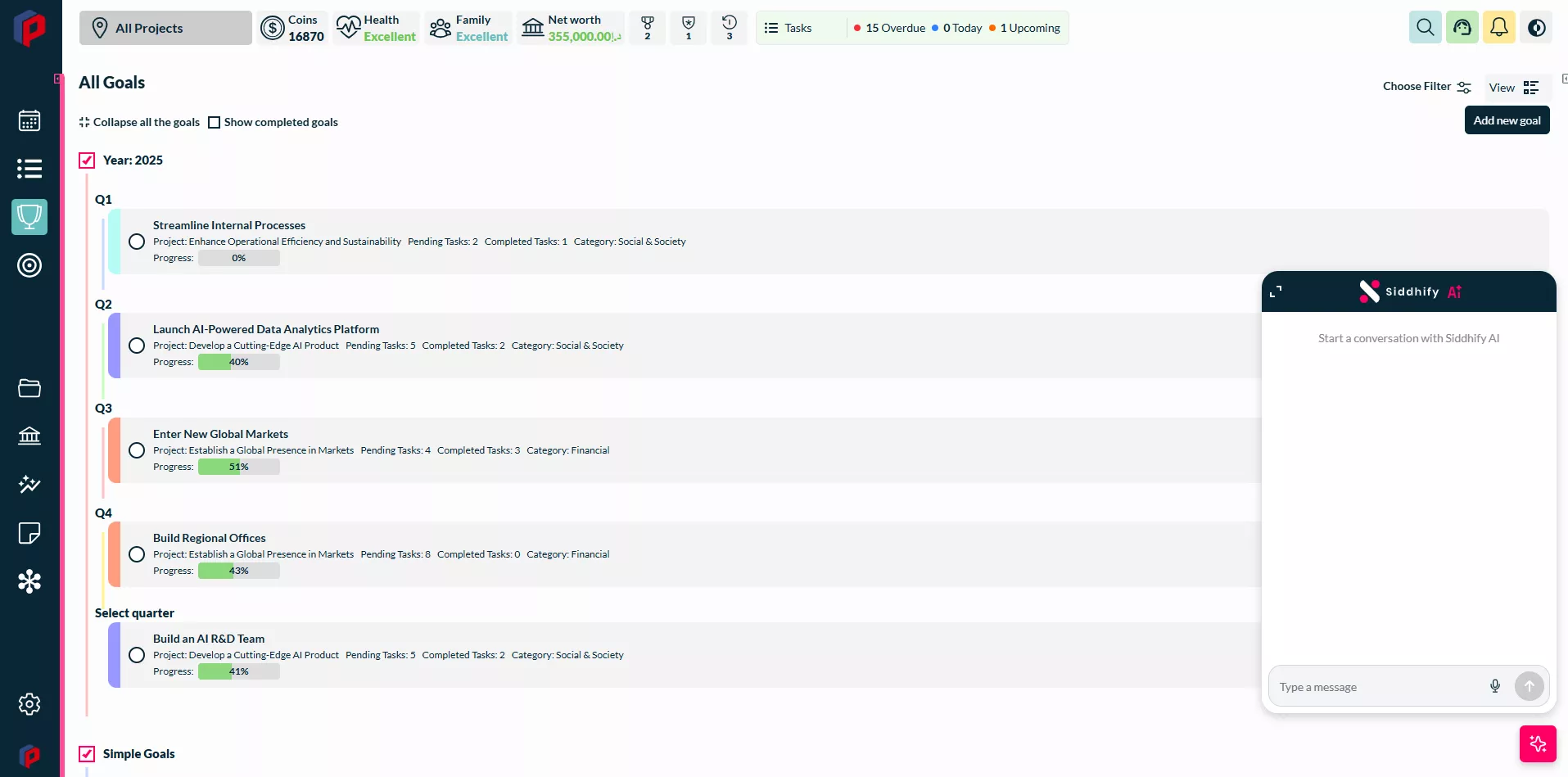
Task: Click the target icon in sidebar
Action: (x=29, y=265)
